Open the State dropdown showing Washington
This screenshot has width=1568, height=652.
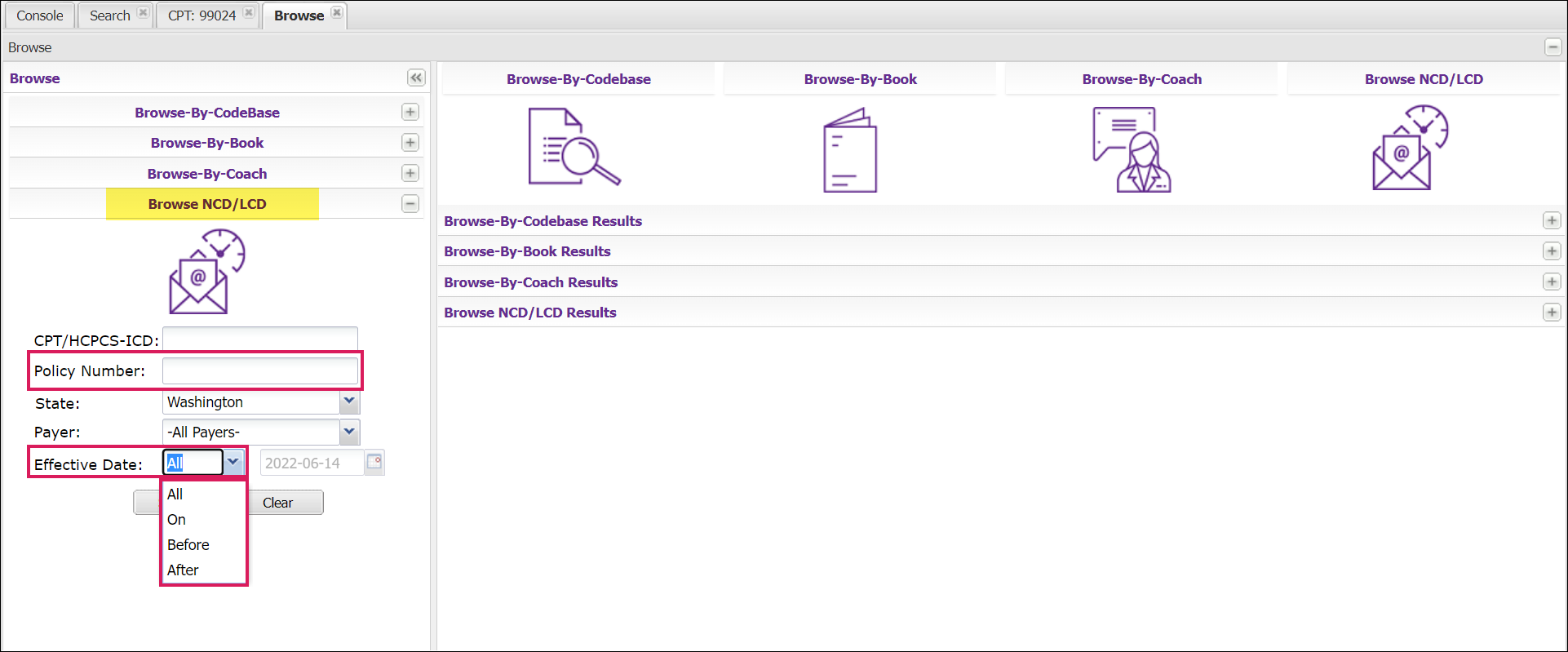[349, 401]
